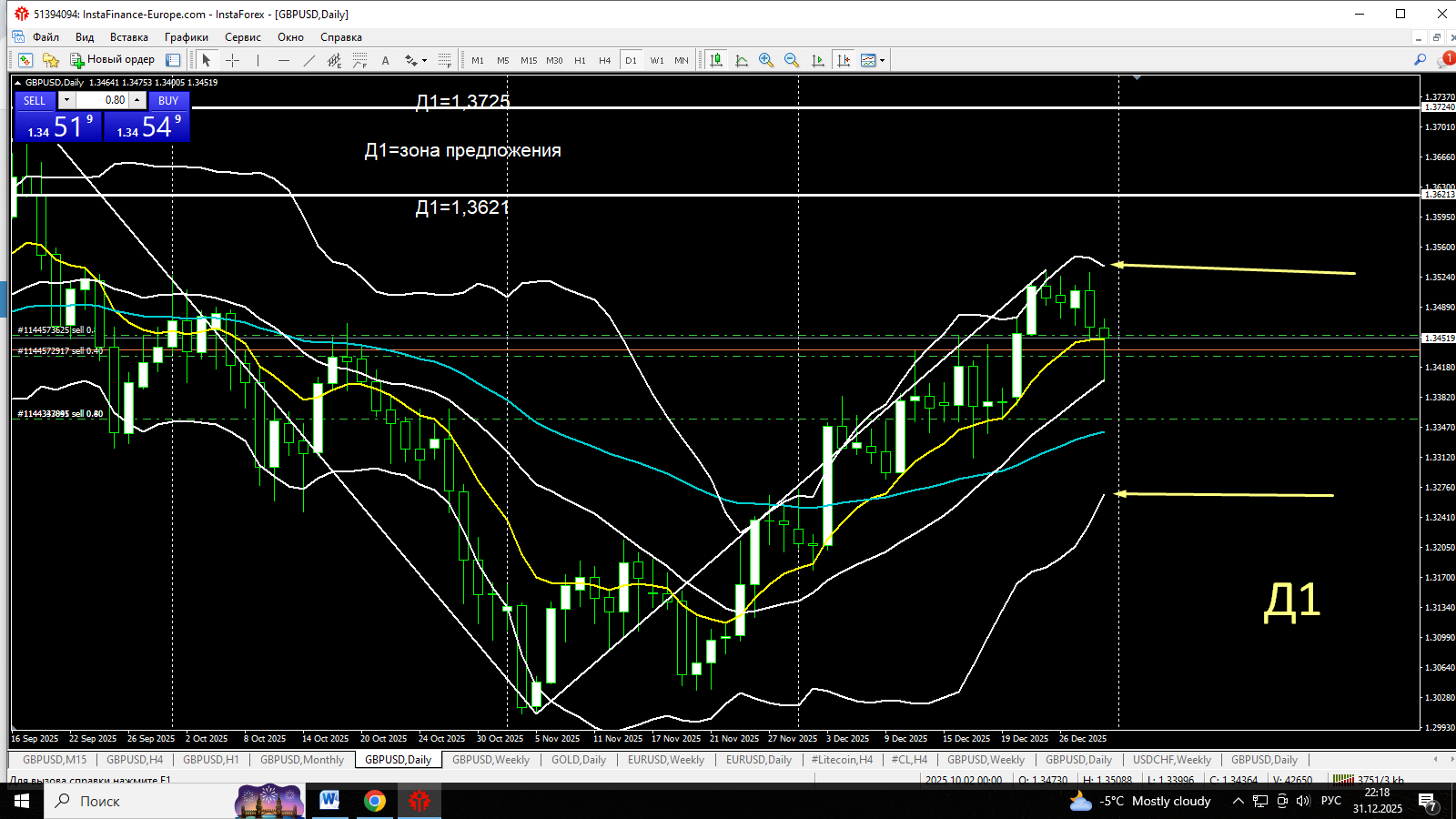Open the search magnifier in toolbar
This screenshot has width=1456, height=819.
tap(1420, 60)
